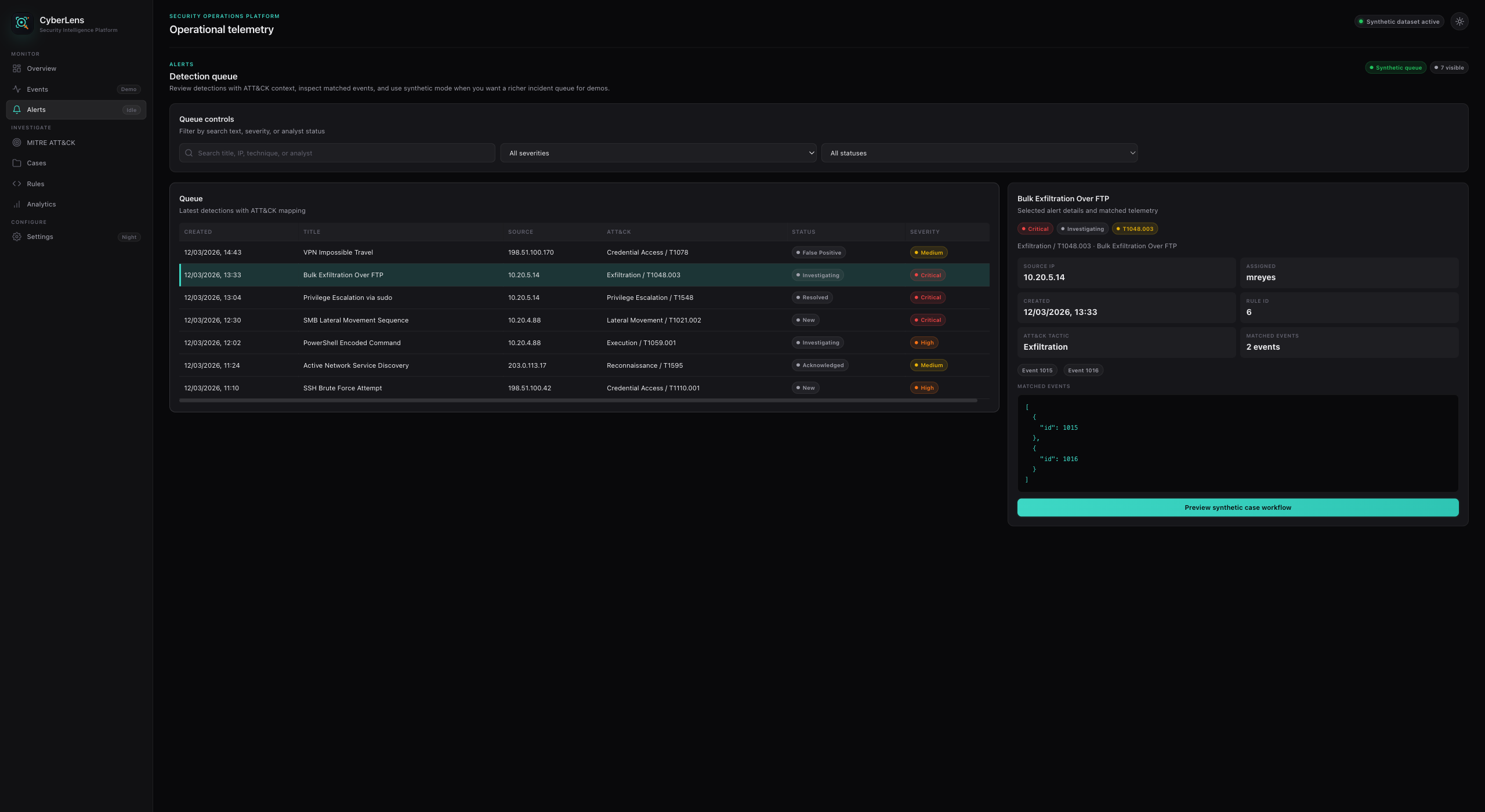Viewport: 1485px width, 812px height.
Task: Click the CyberLens logo icon
Action: coord(22,23)
